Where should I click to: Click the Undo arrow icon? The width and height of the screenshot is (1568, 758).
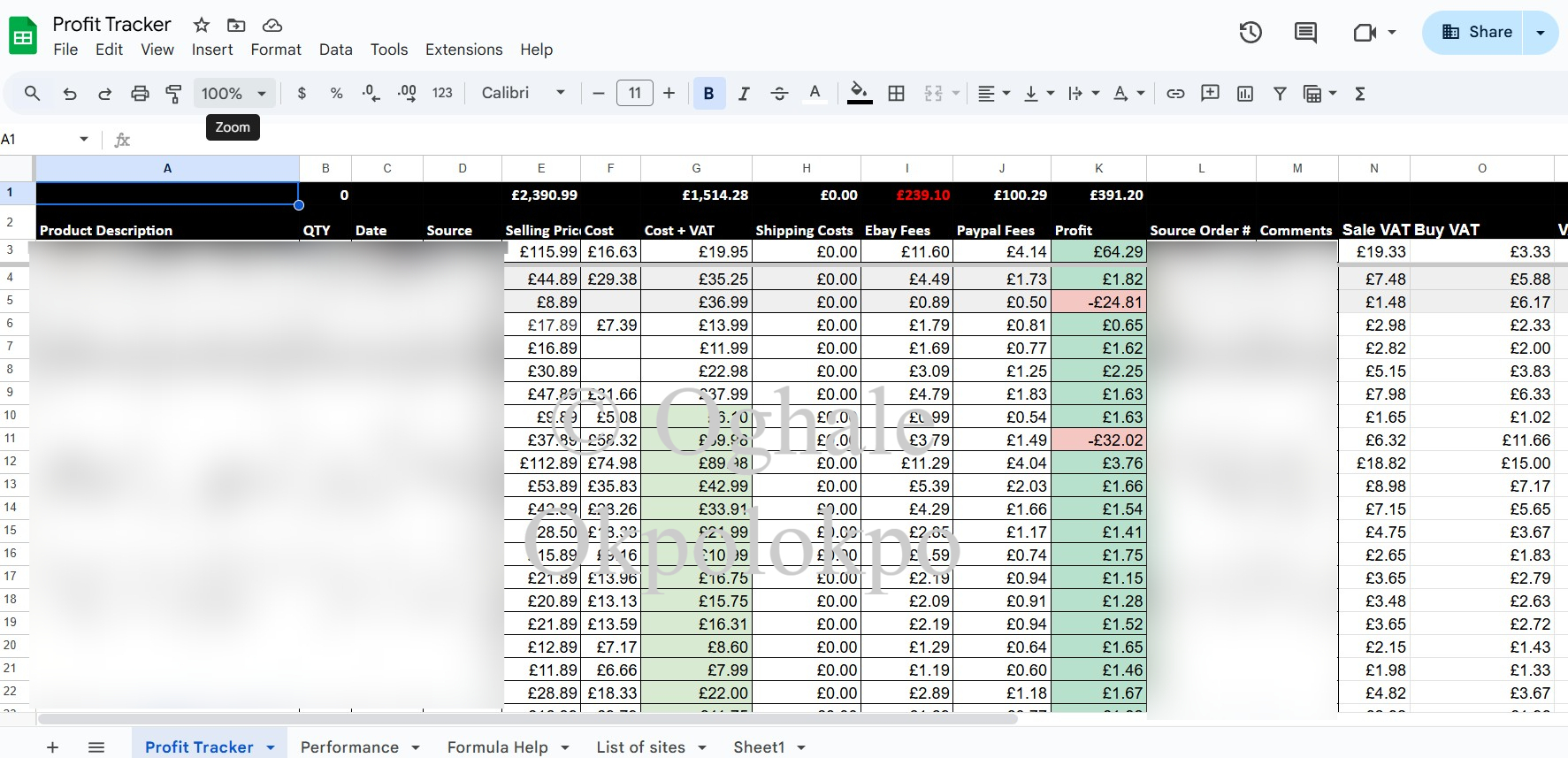[70, 94]
